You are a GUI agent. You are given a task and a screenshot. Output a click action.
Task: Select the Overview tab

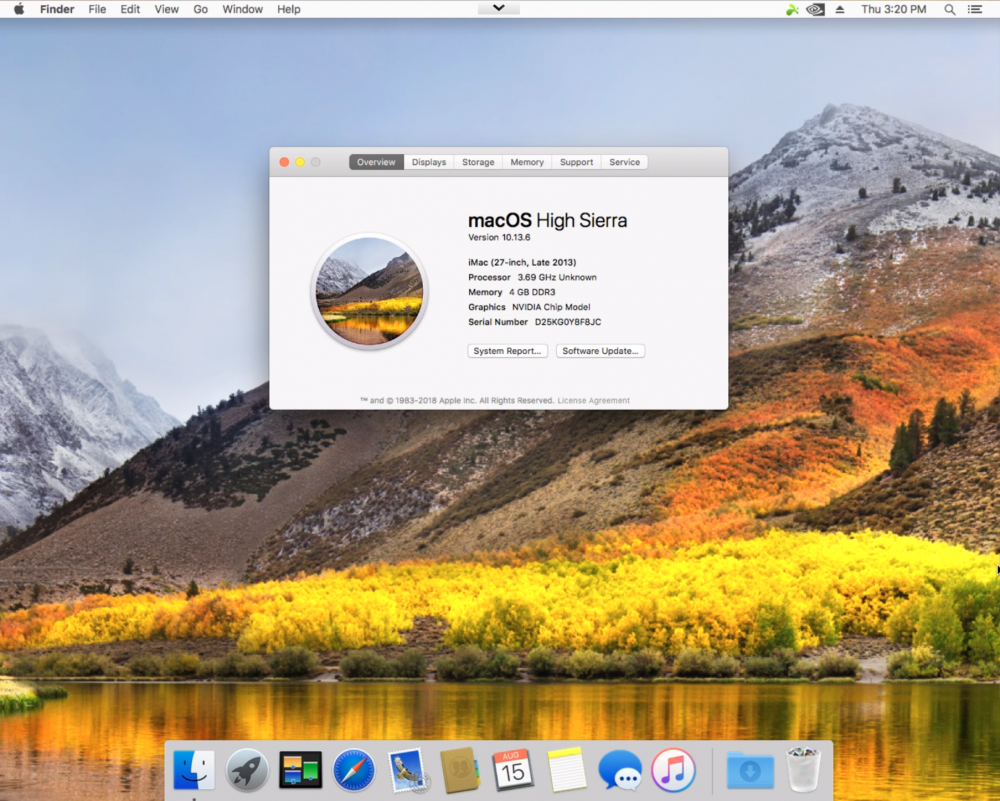[376, 162]
